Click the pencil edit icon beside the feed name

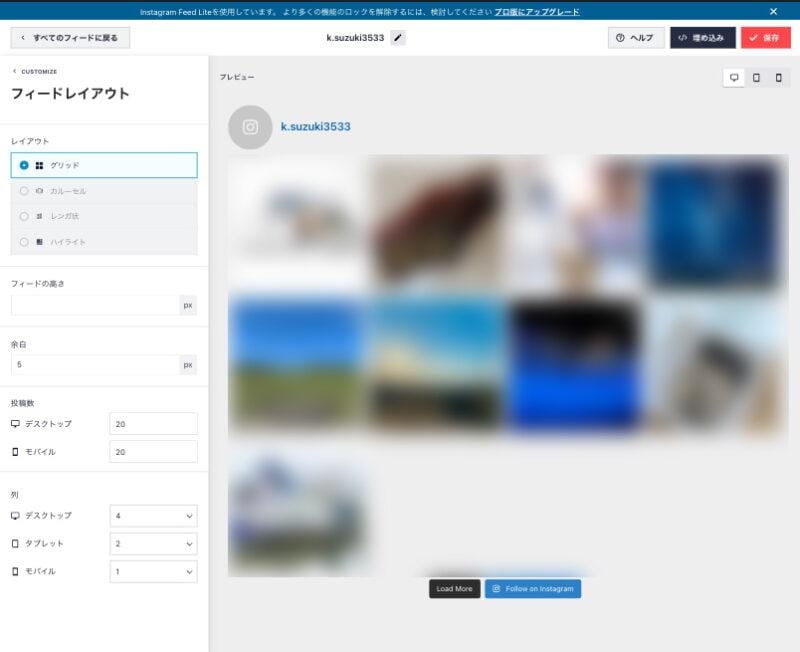tap(398, 38)
